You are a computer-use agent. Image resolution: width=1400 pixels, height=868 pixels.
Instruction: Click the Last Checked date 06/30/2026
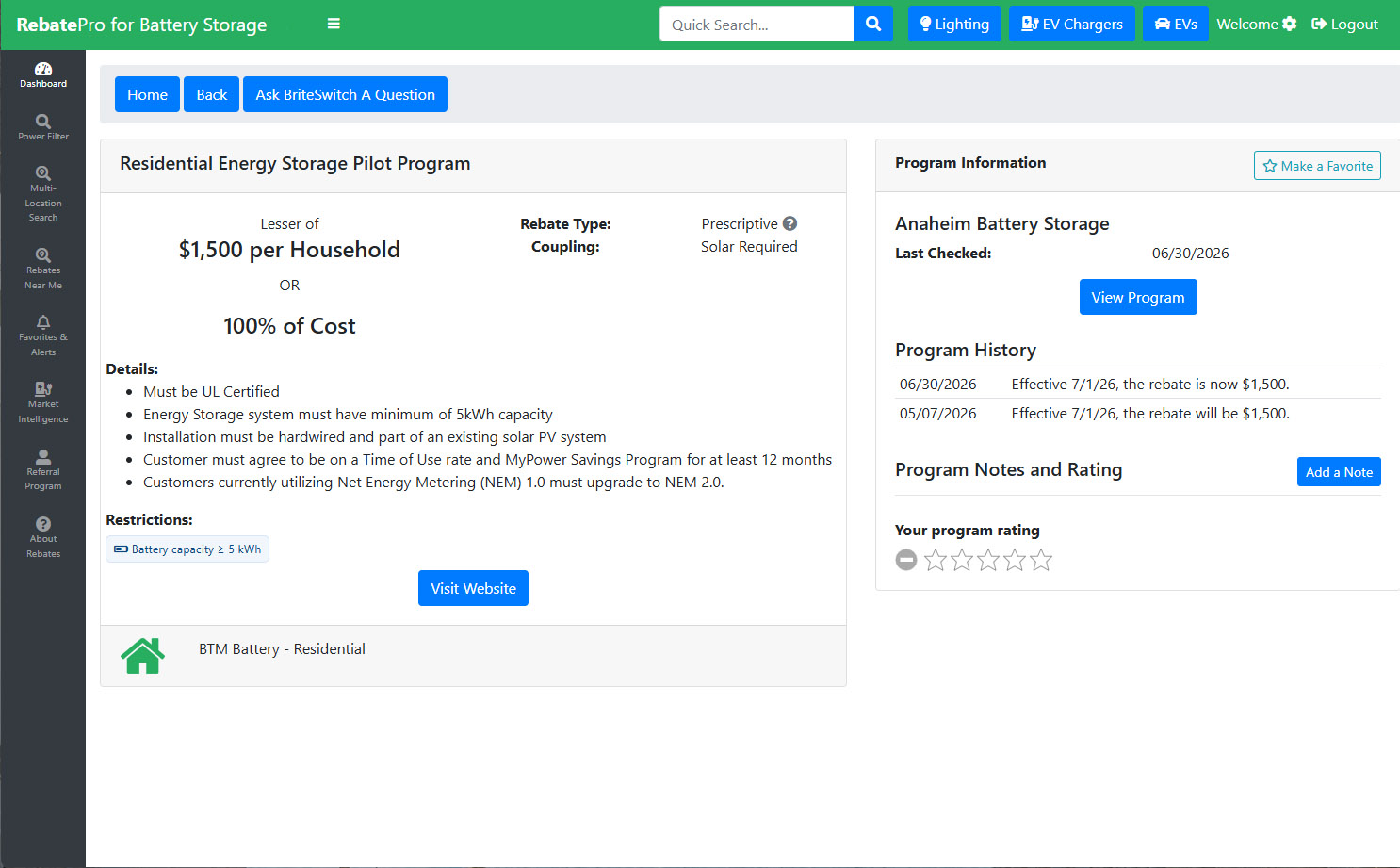(1190, 253)
